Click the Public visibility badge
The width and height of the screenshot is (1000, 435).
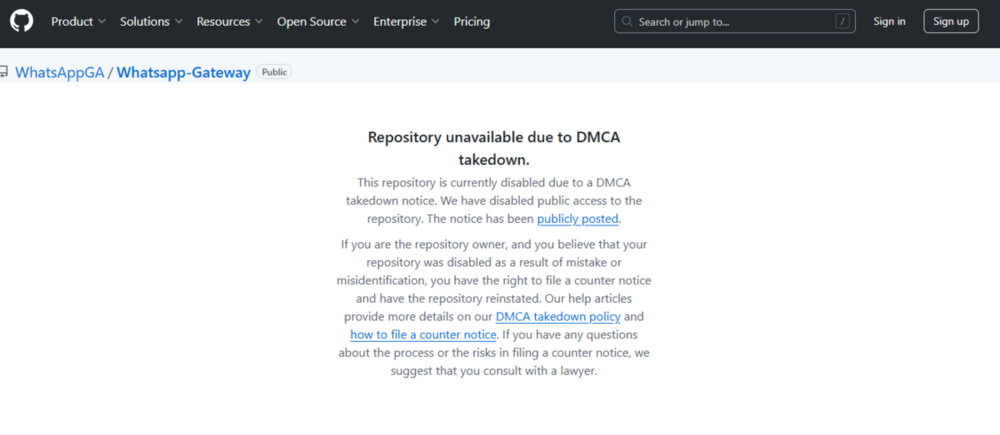274,72
